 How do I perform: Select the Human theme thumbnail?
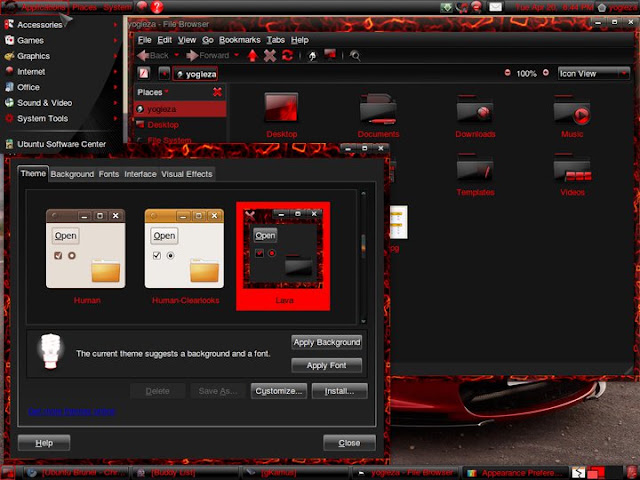pyautogui.click(x=86, y=256)
